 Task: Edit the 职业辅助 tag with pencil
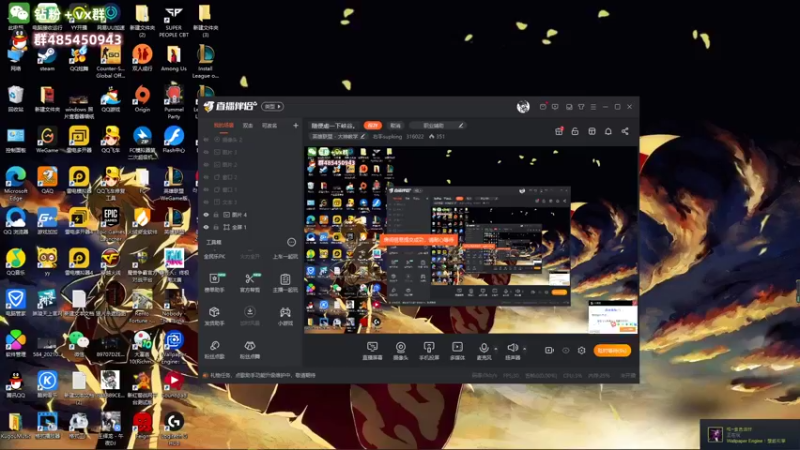tap(461, 126)
